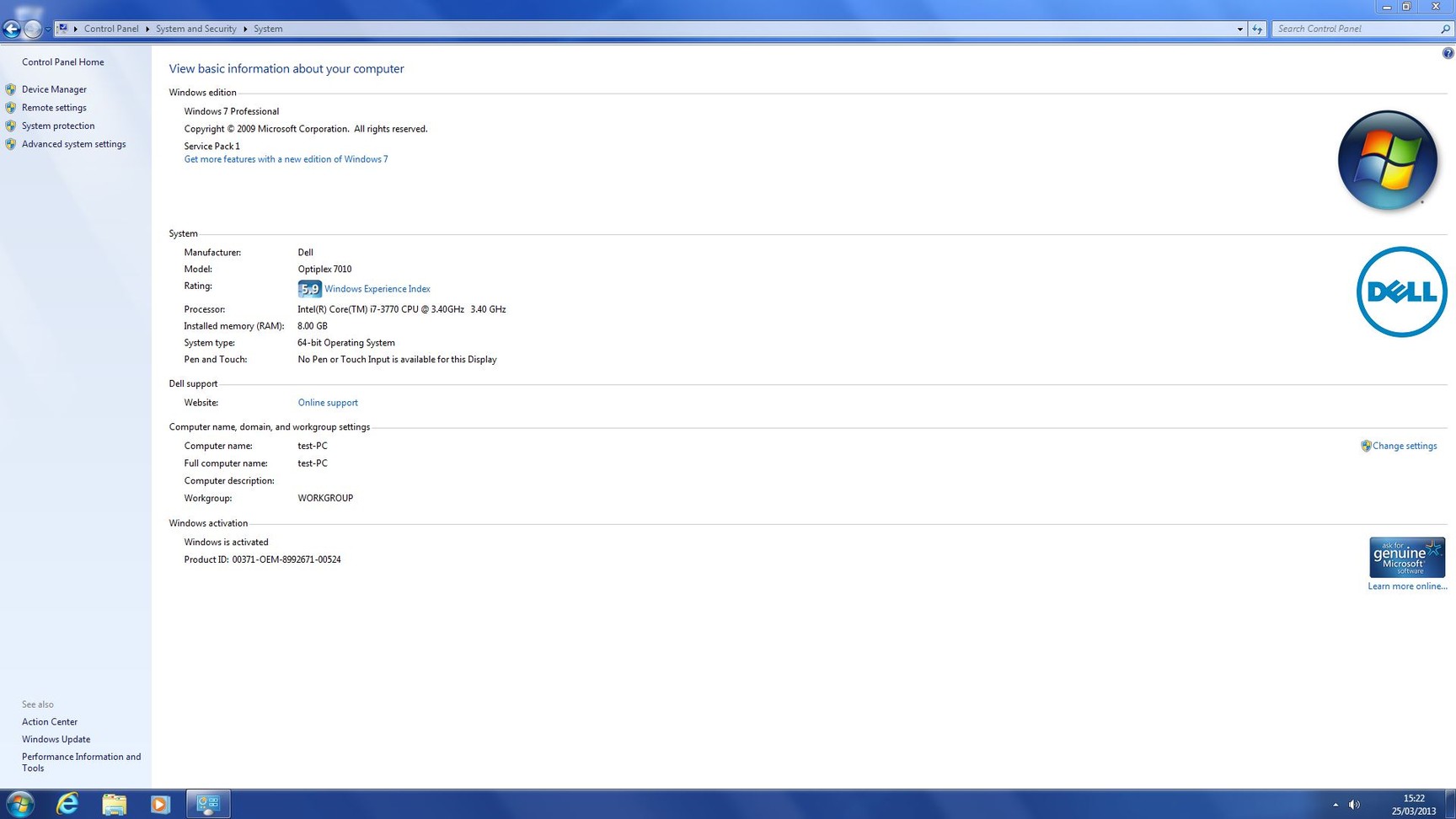Click the Show desktop button

[x=1450, y=804]
